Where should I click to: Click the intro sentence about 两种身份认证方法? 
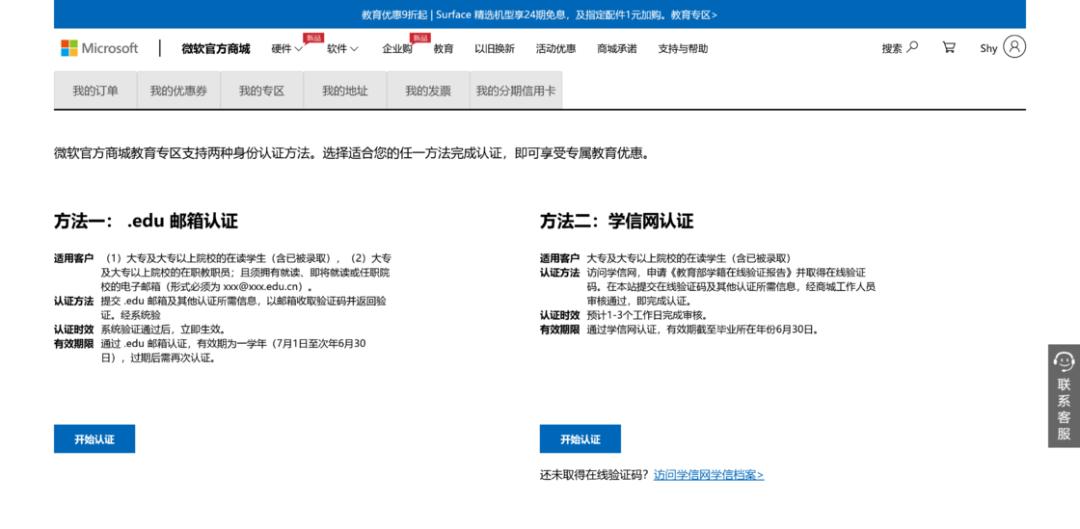352,153
